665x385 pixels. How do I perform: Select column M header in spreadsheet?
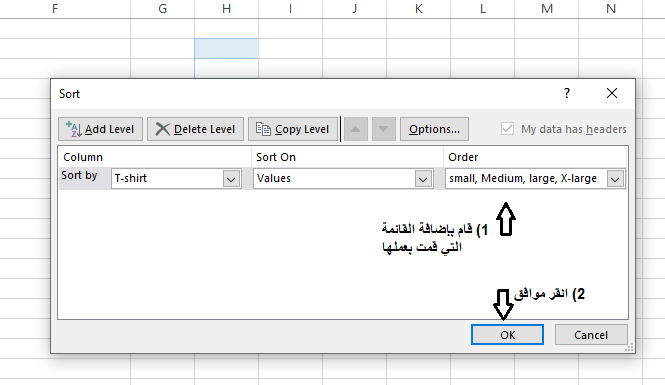click(x=547, y=9)
